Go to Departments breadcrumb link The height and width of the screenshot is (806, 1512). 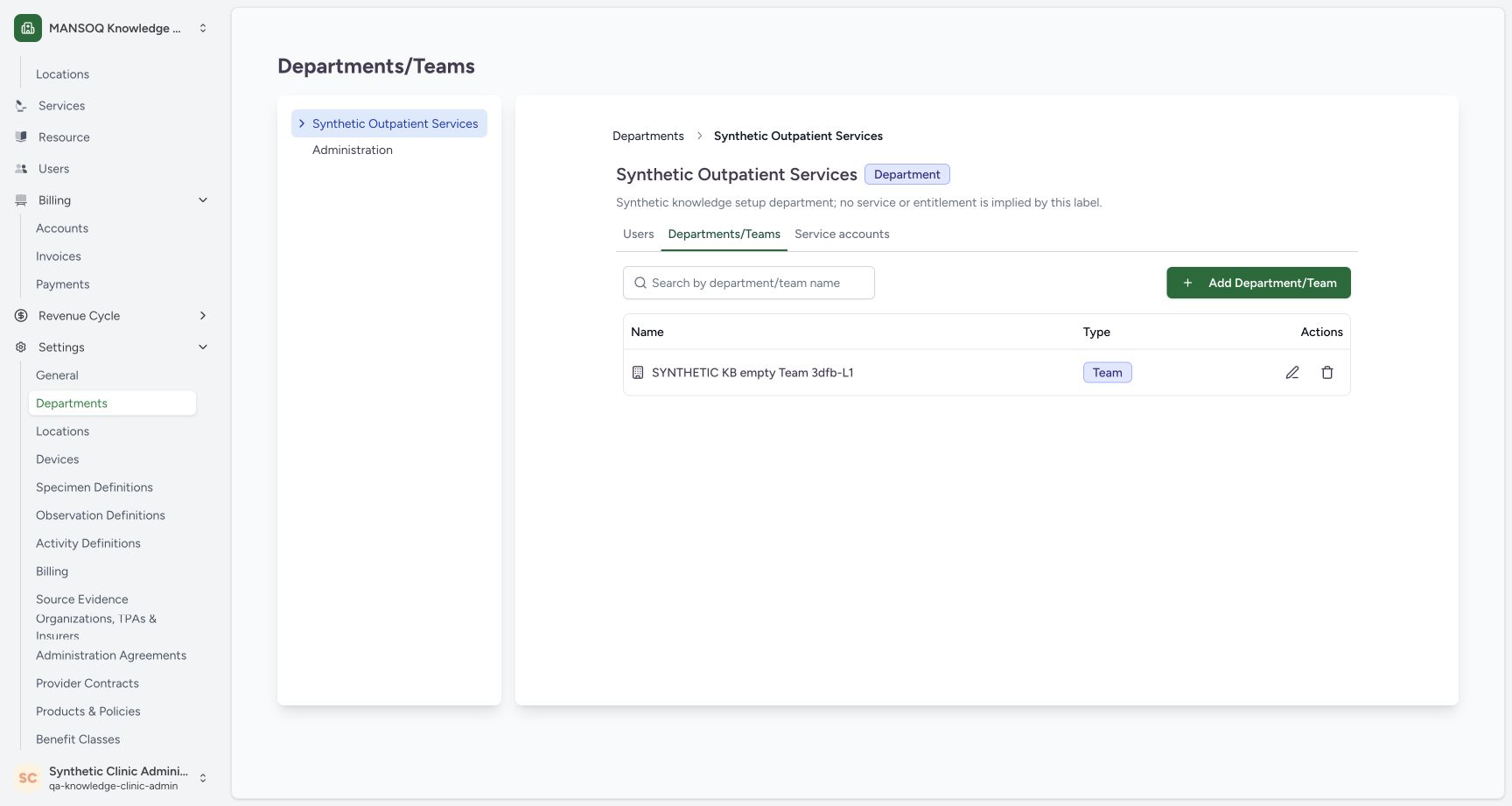click(648, 136)
